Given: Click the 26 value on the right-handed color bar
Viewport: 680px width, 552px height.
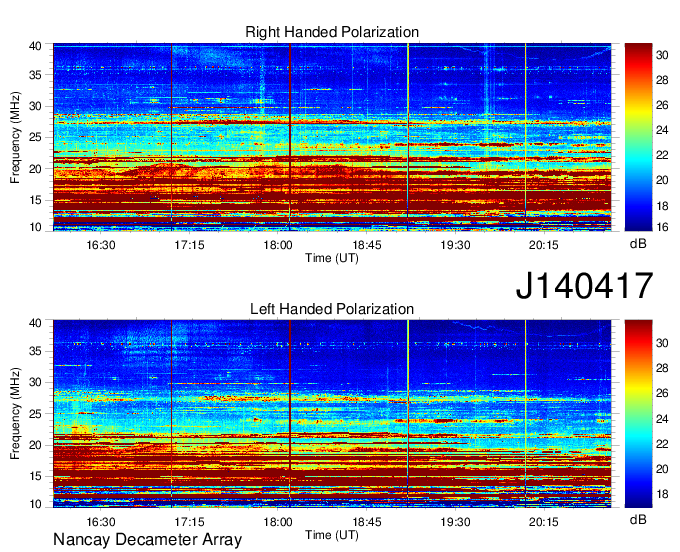Looking at the screenshot, I should (x=662, y=105).
